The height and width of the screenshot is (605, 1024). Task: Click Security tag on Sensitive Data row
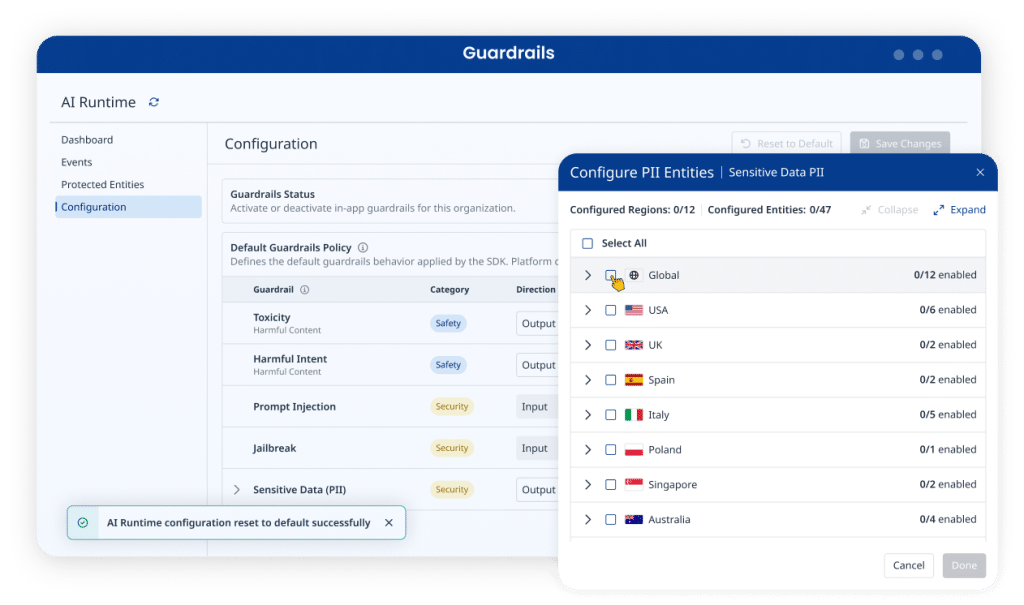pos(452,489)
